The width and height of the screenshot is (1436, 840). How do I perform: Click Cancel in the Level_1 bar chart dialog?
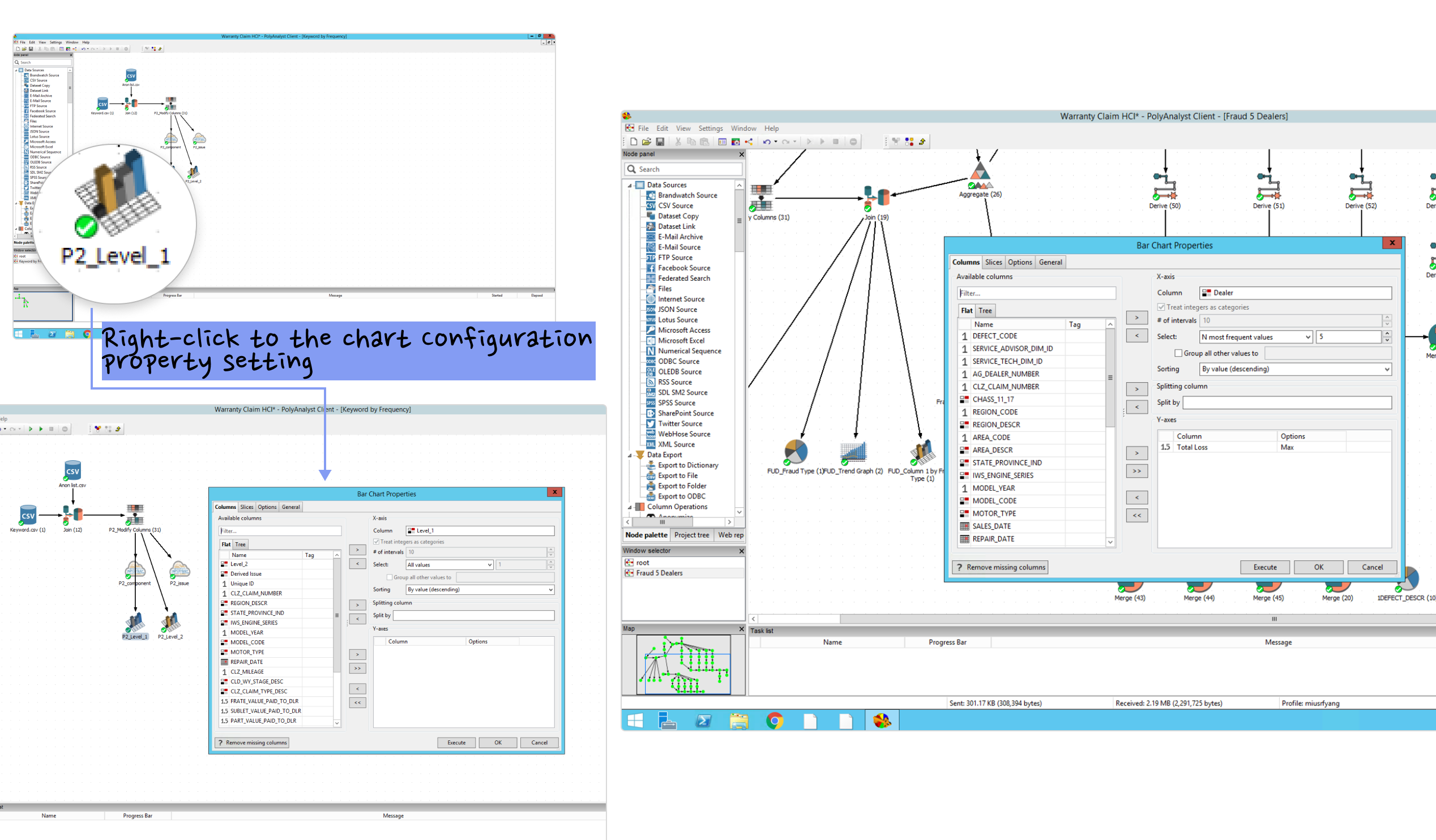tap(539, 743)
